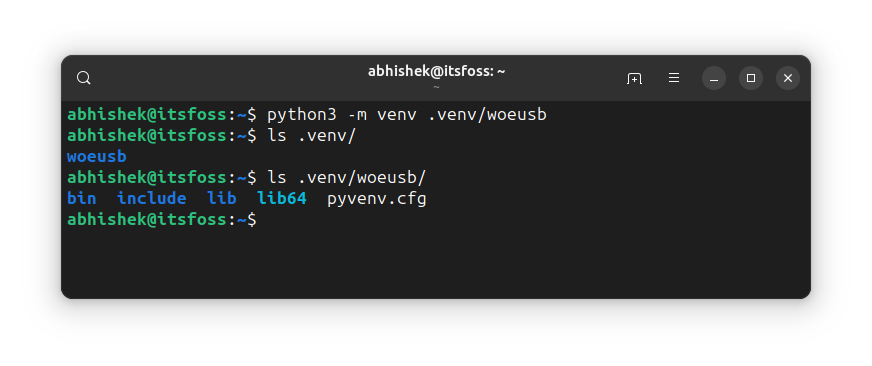The width and height of the screenshot is (872, 366).
Task: Click the include directory in output
Action: [151, 199]
